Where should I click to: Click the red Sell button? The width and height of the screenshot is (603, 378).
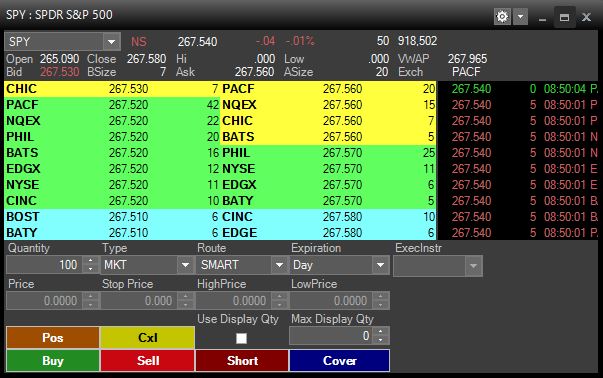[x=148, y=361]
